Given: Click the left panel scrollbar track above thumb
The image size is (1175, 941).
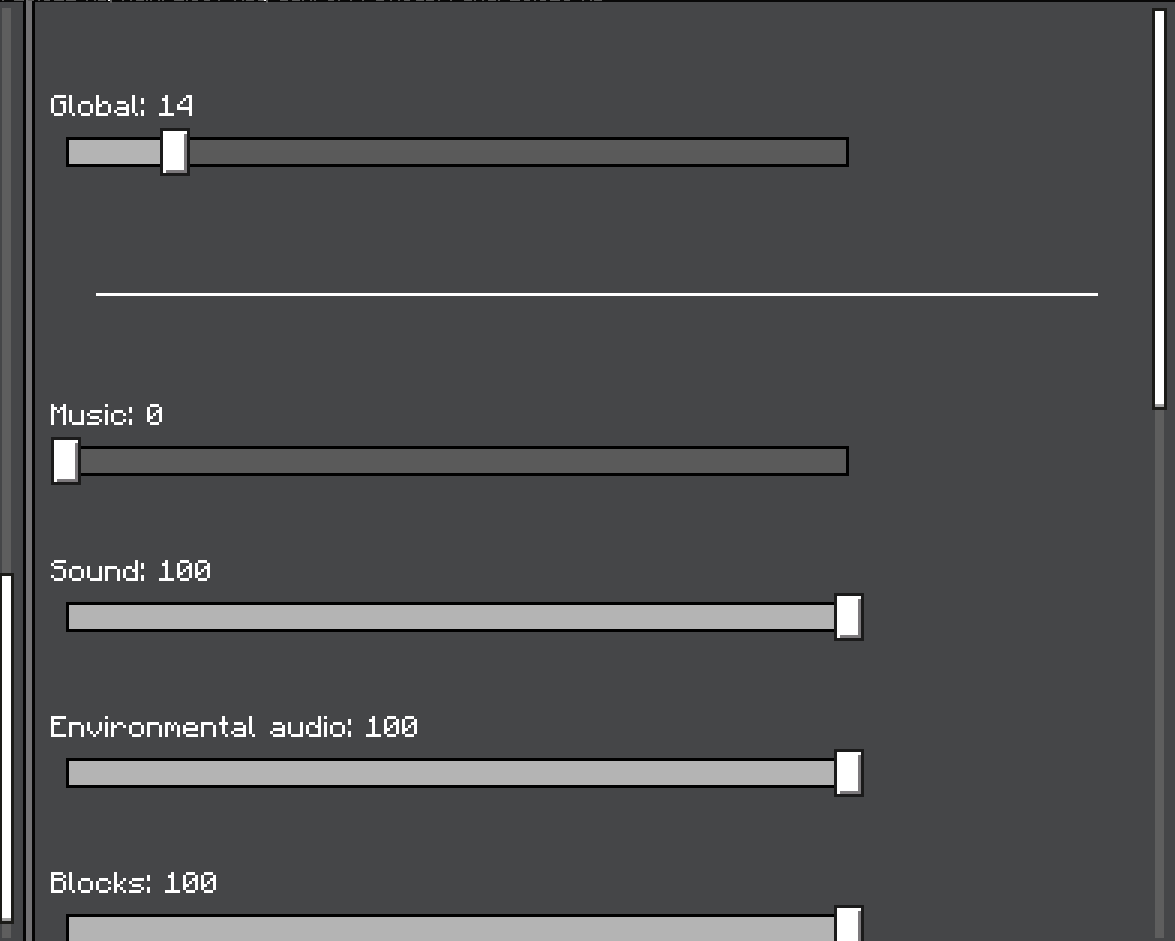Looking at the screenshot, I should point(7,300).
